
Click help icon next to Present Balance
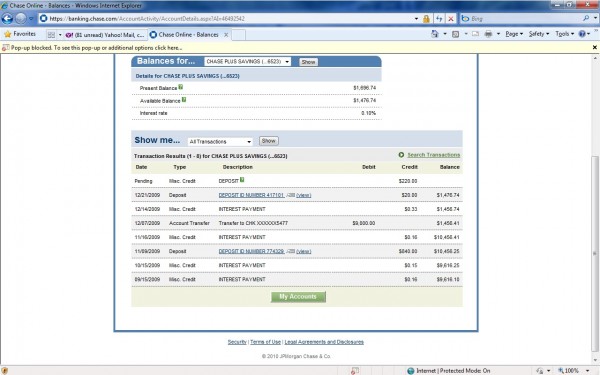[x=181, y=87]
